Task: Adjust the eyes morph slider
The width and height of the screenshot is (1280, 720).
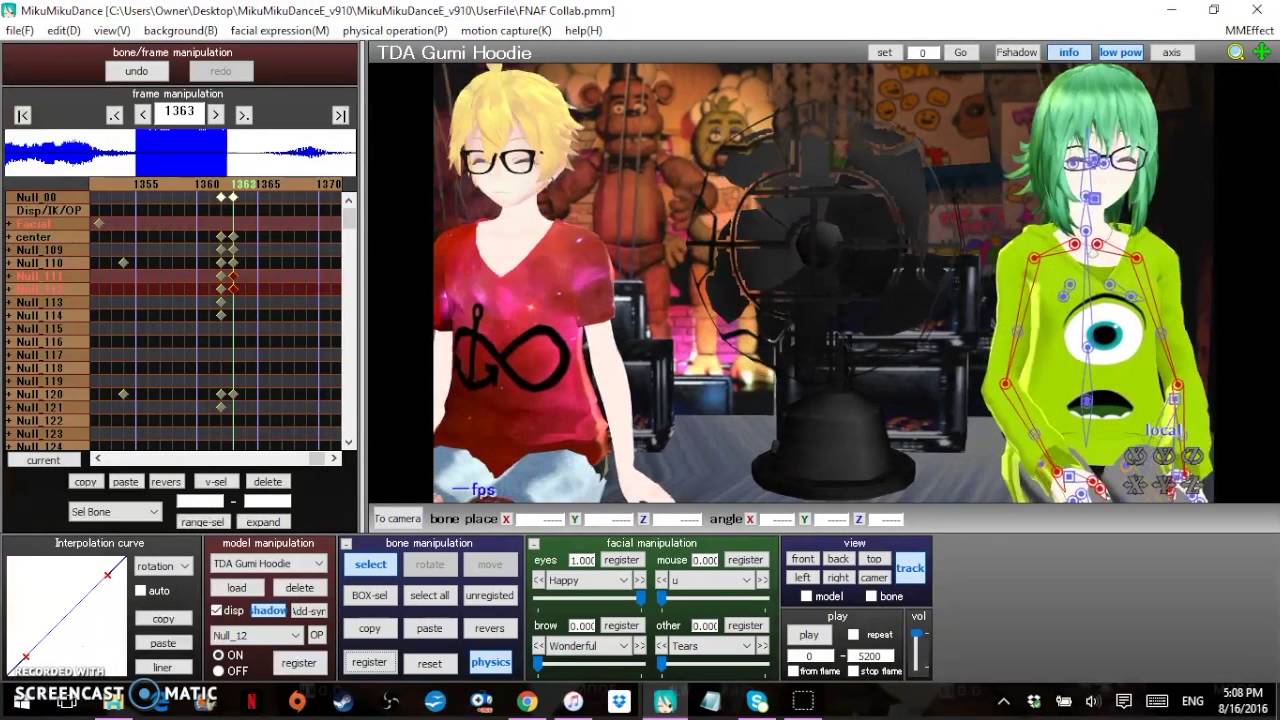Action: click(x=590, y=598)
